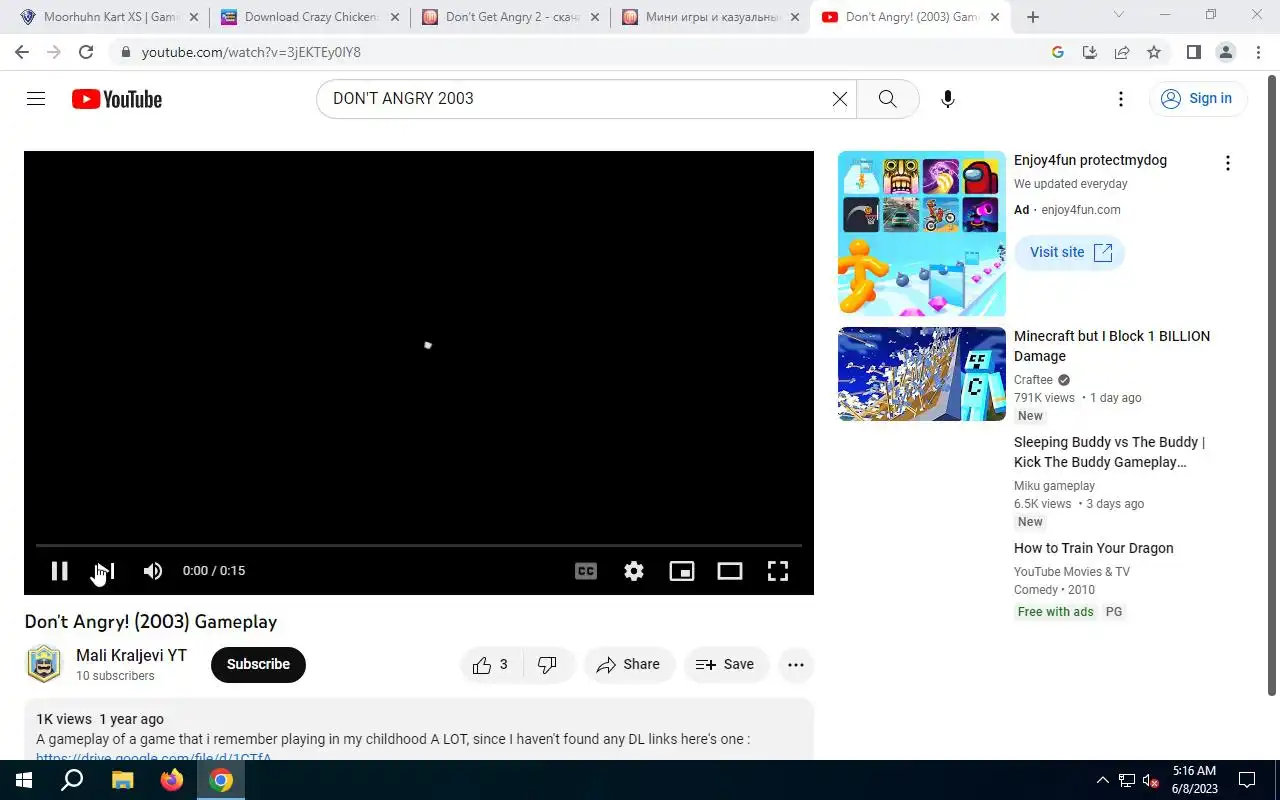Save video to playlist
Screen dimensions: 1280x800
726,665
